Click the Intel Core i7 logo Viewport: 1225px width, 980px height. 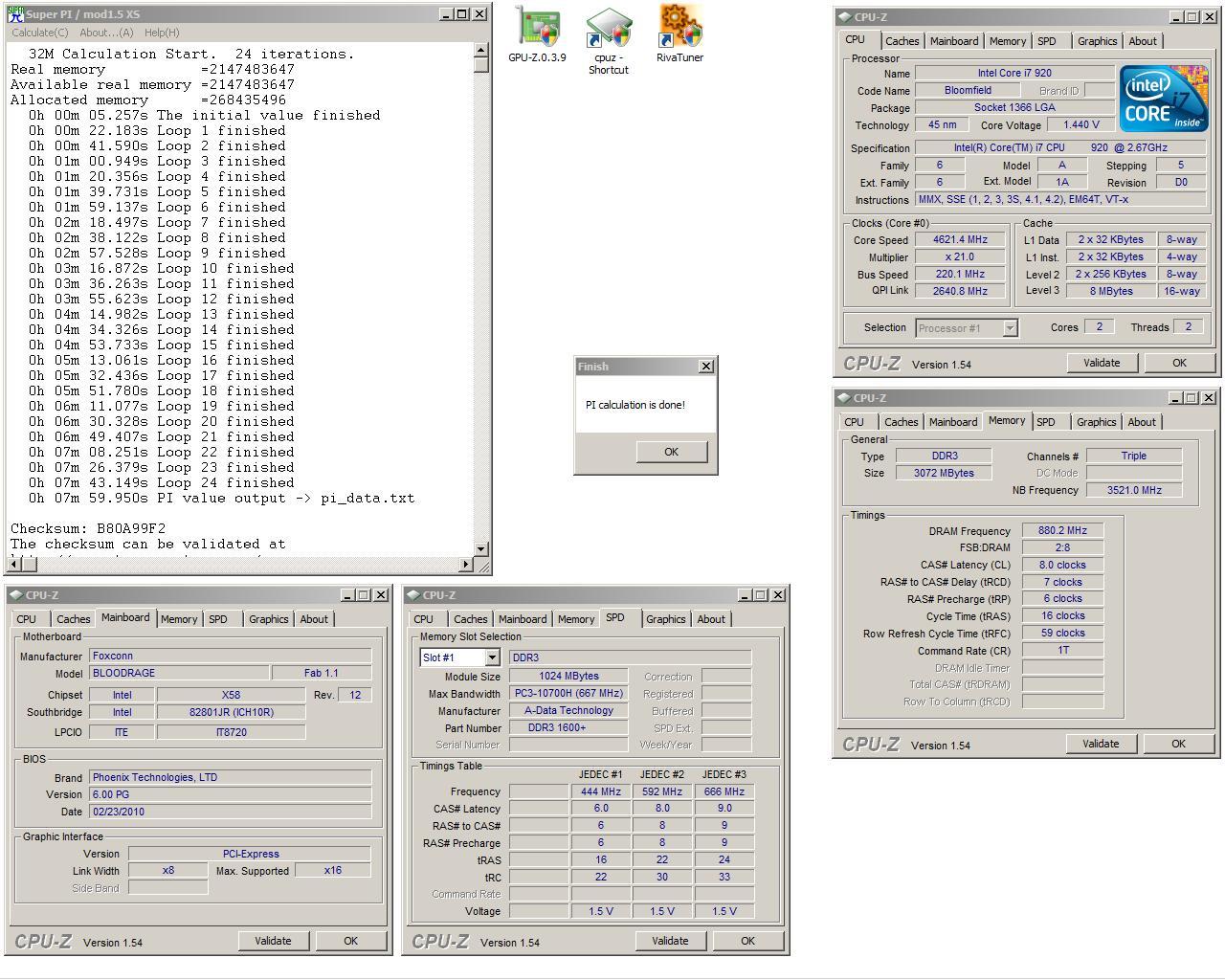click(1163, 100)
